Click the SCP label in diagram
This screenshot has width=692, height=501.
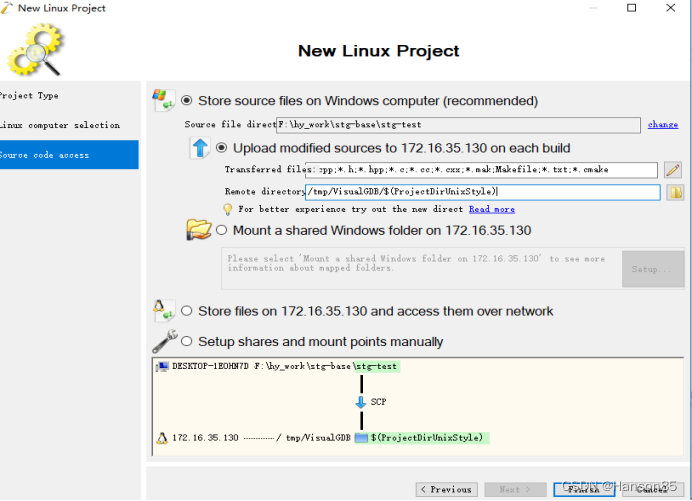[x=378, y=402]
